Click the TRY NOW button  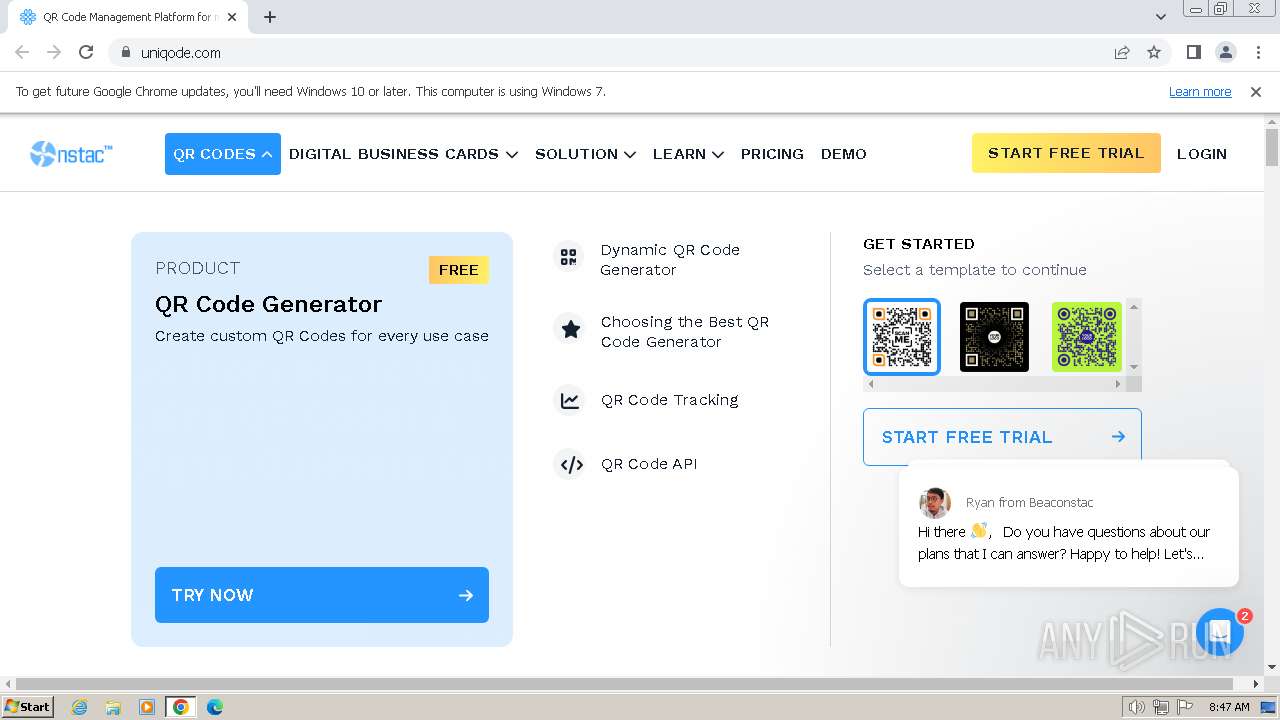click(x=322, y=595)
